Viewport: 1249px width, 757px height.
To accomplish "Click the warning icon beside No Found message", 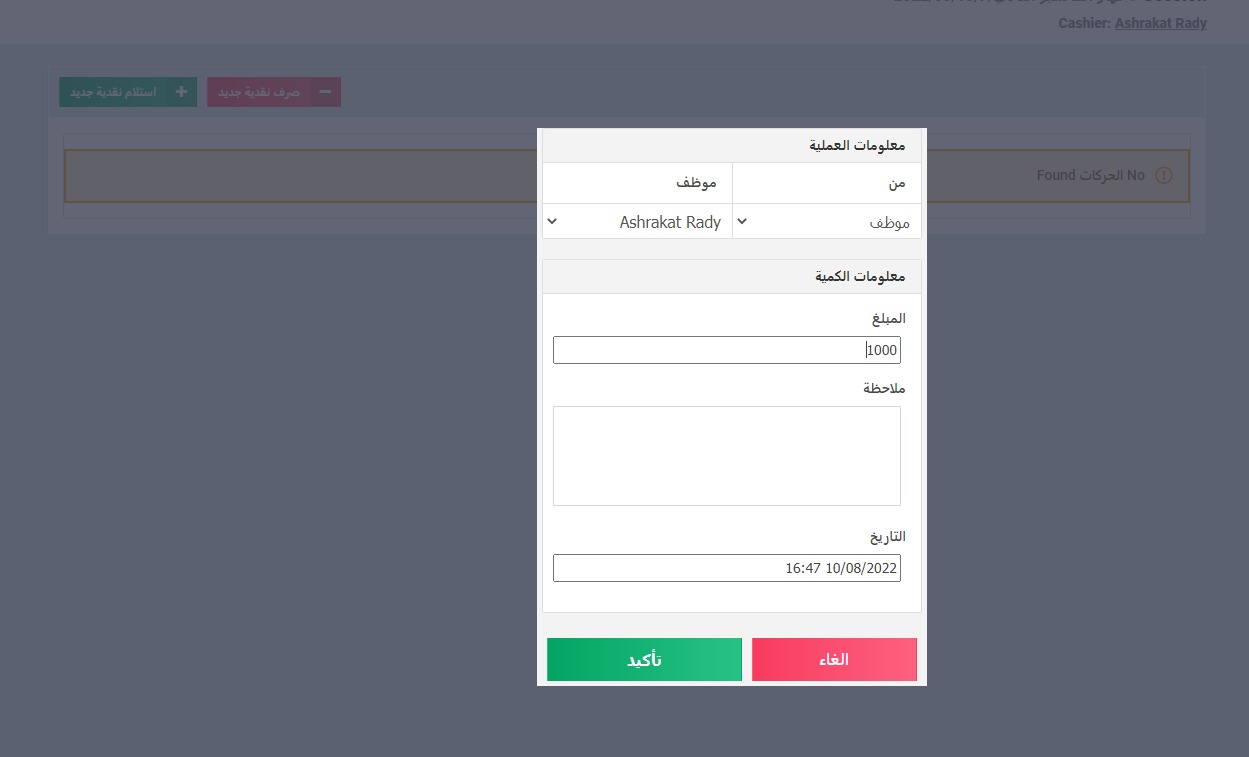I will tap(1163, 175).
